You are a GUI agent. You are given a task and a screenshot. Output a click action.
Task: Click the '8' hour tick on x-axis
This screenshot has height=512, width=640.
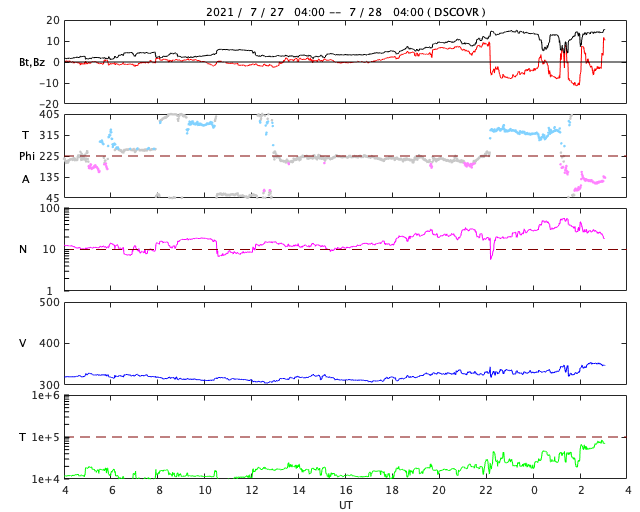click(x=158, y=490)
